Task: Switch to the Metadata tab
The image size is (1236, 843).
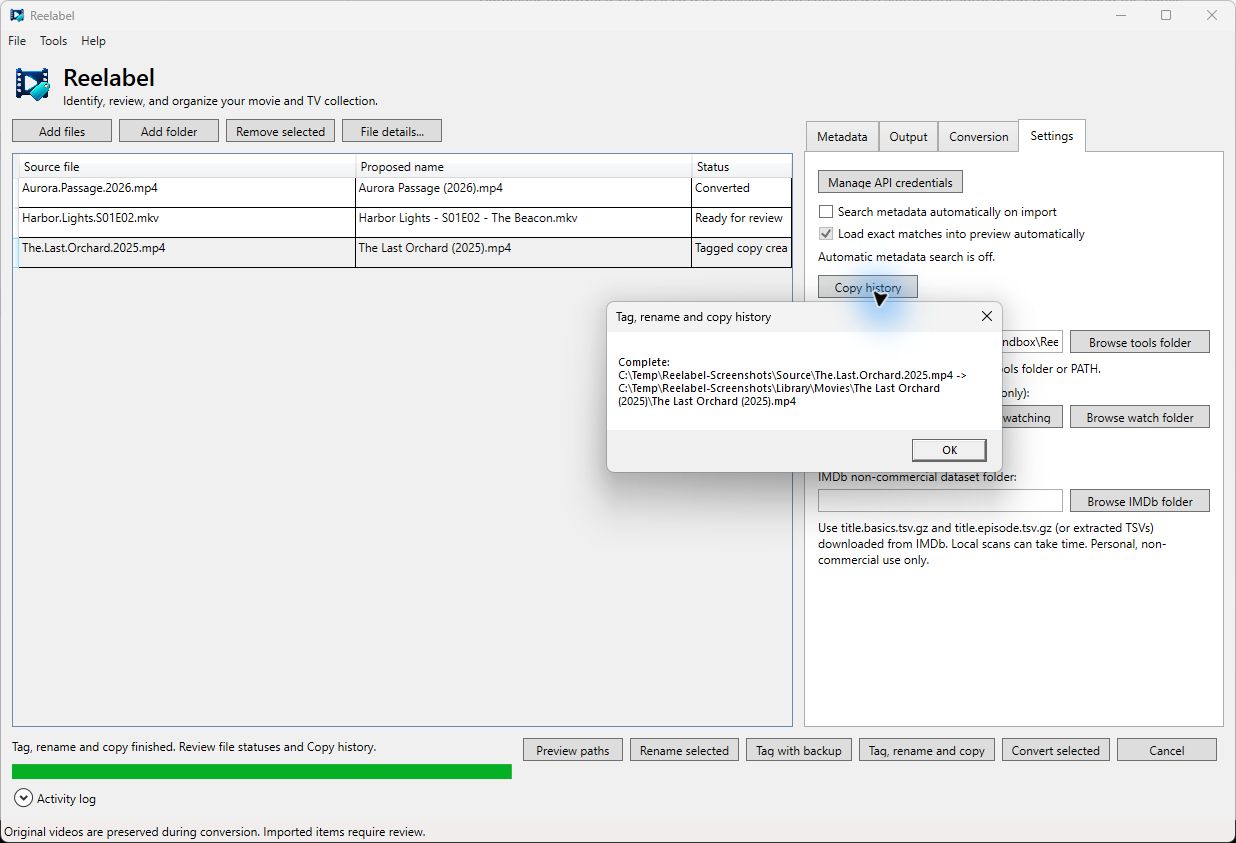Action: (x=842, y=137)
